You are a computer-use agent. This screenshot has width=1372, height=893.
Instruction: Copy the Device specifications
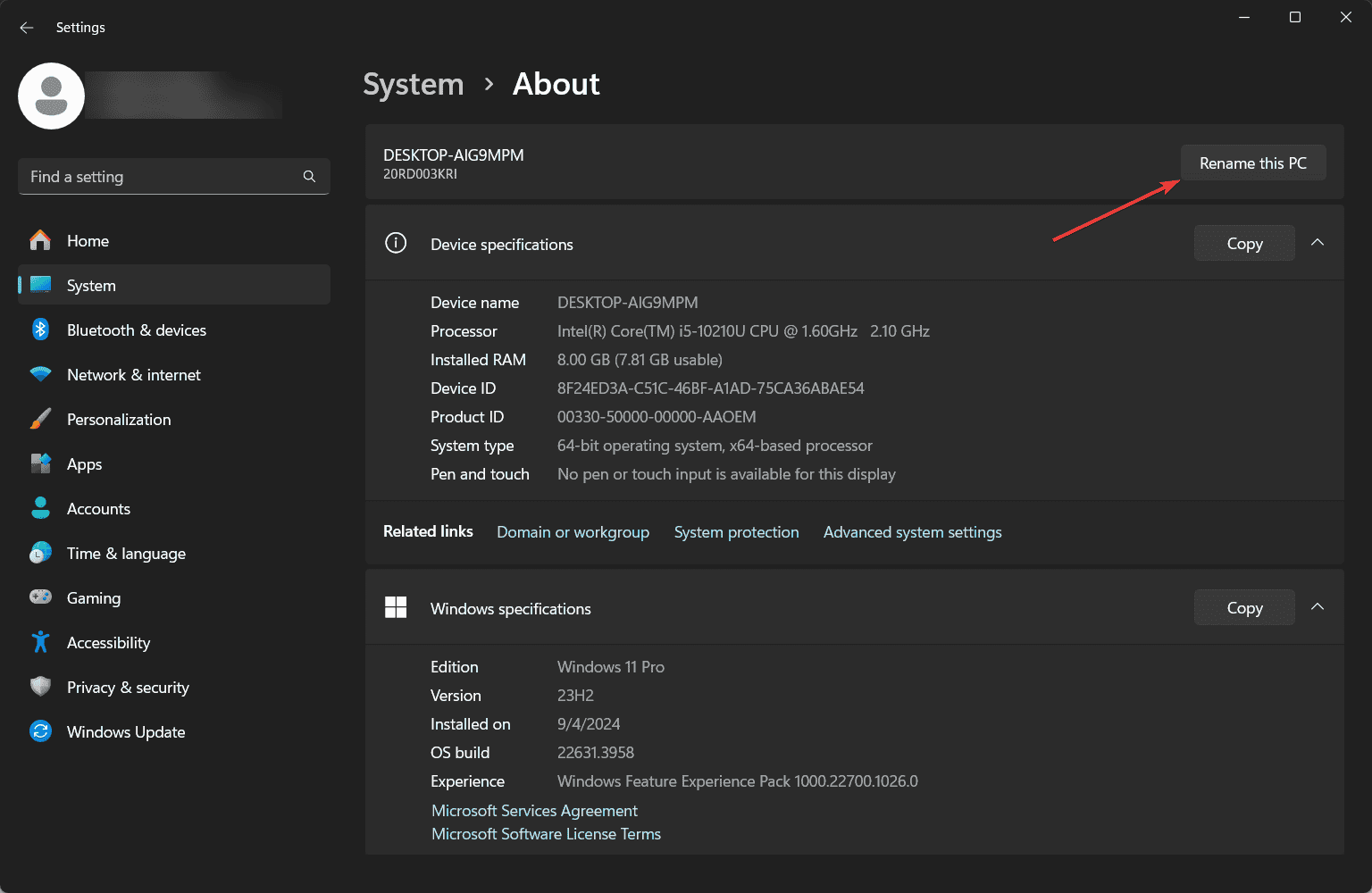click(x=1244, y=243)
